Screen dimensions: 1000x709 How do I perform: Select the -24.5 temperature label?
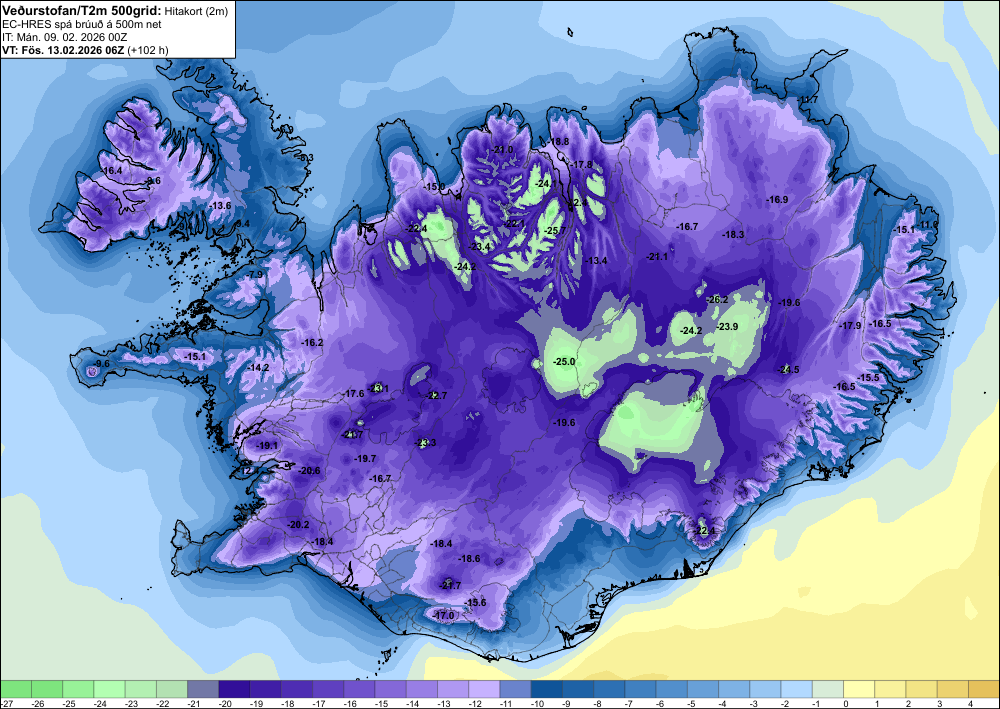789,370
